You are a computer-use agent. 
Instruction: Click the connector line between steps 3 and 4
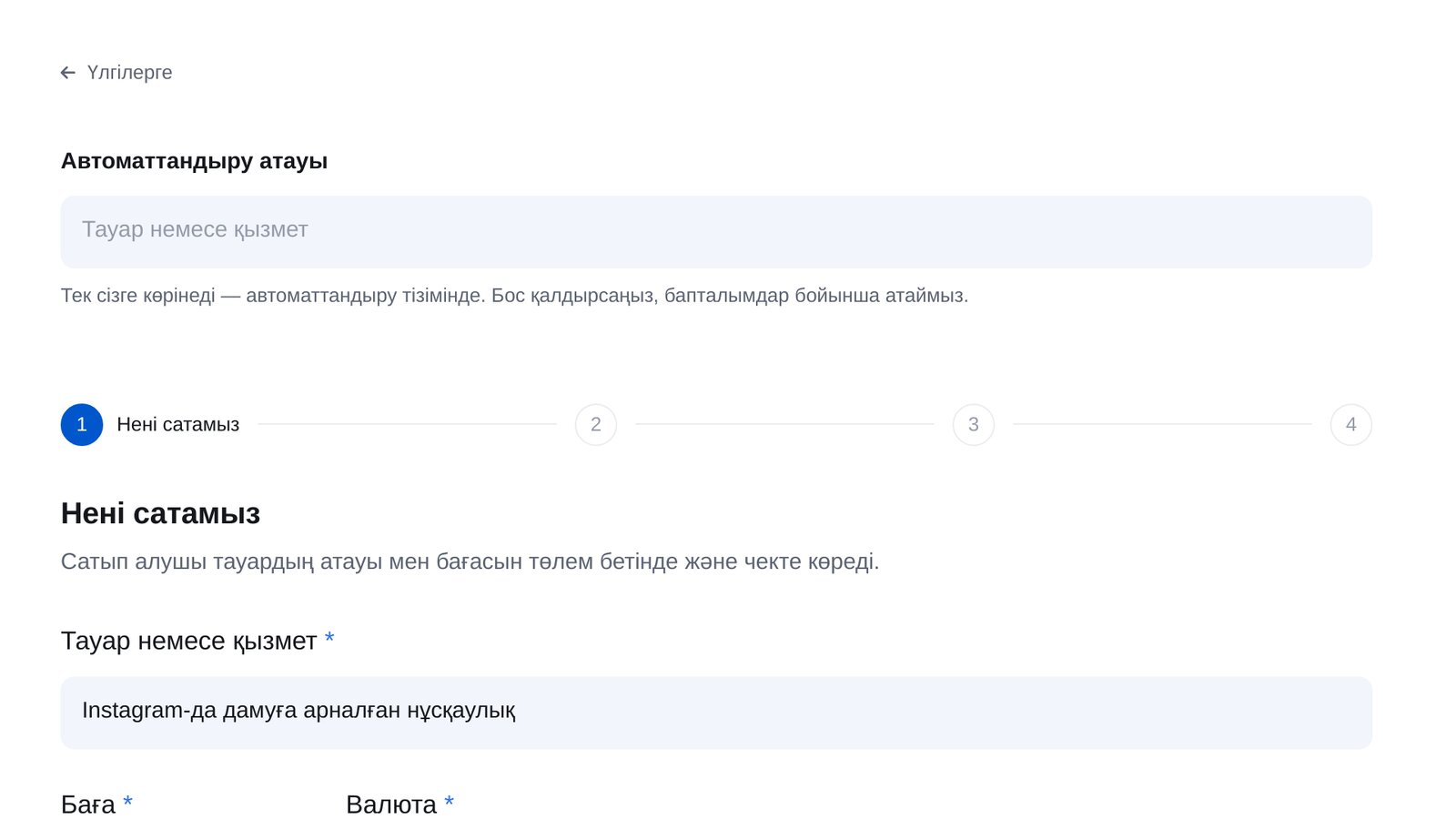(x=1162, y=424)
